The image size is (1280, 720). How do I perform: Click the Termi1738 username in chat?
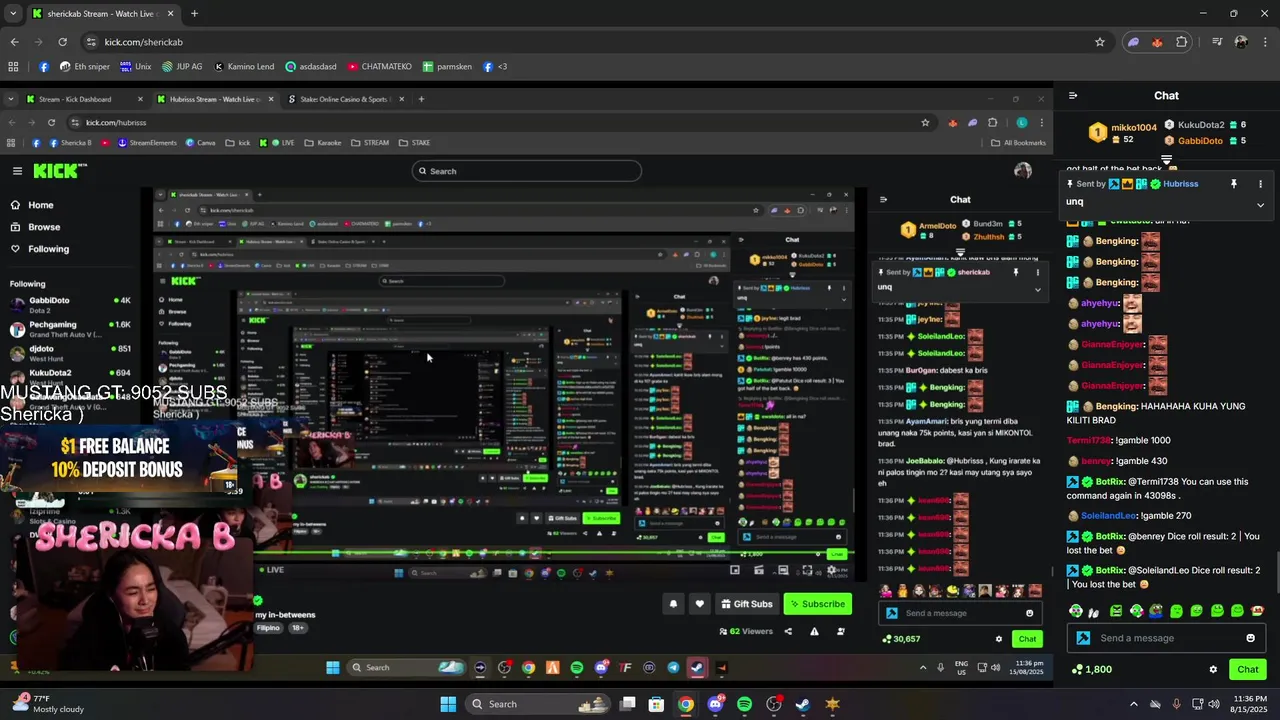coord(1089,440)
